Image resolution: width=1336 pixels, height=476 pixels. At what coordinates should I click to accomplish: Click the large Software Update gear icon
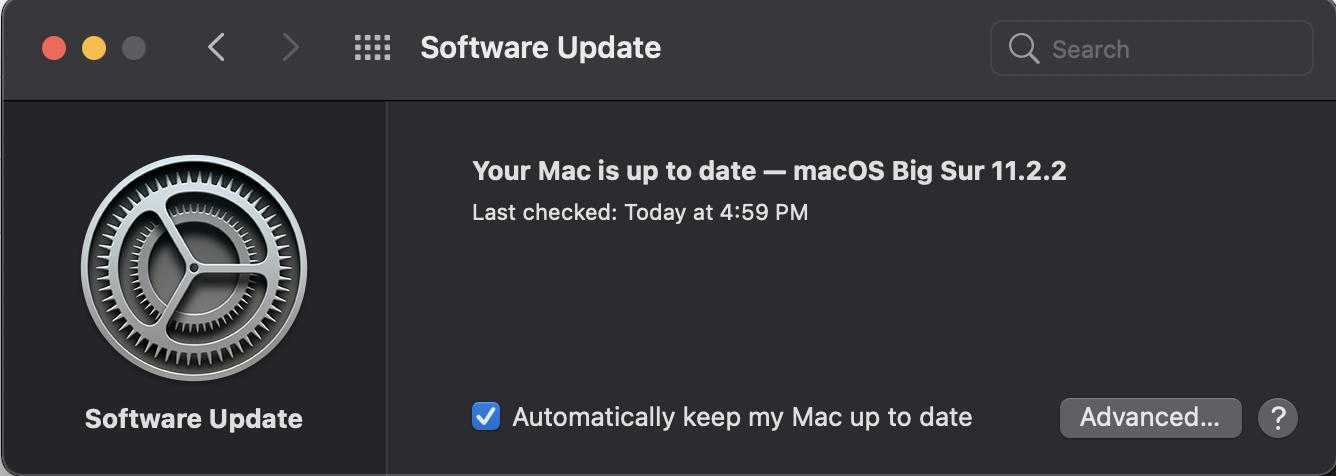pyautogui.click(x=194, y=268)
